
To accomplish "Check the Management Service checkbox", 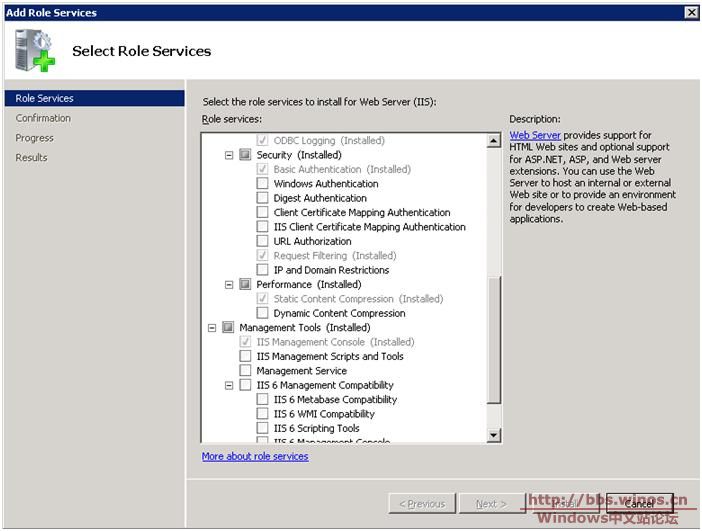I will 245,370.
